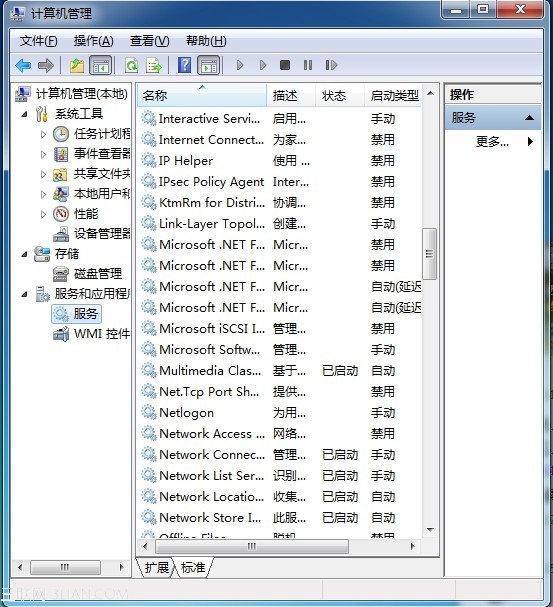The image size is (553, 607).
Task: Click the blue Back arrow in toolbar
Action: pos(23,65)
